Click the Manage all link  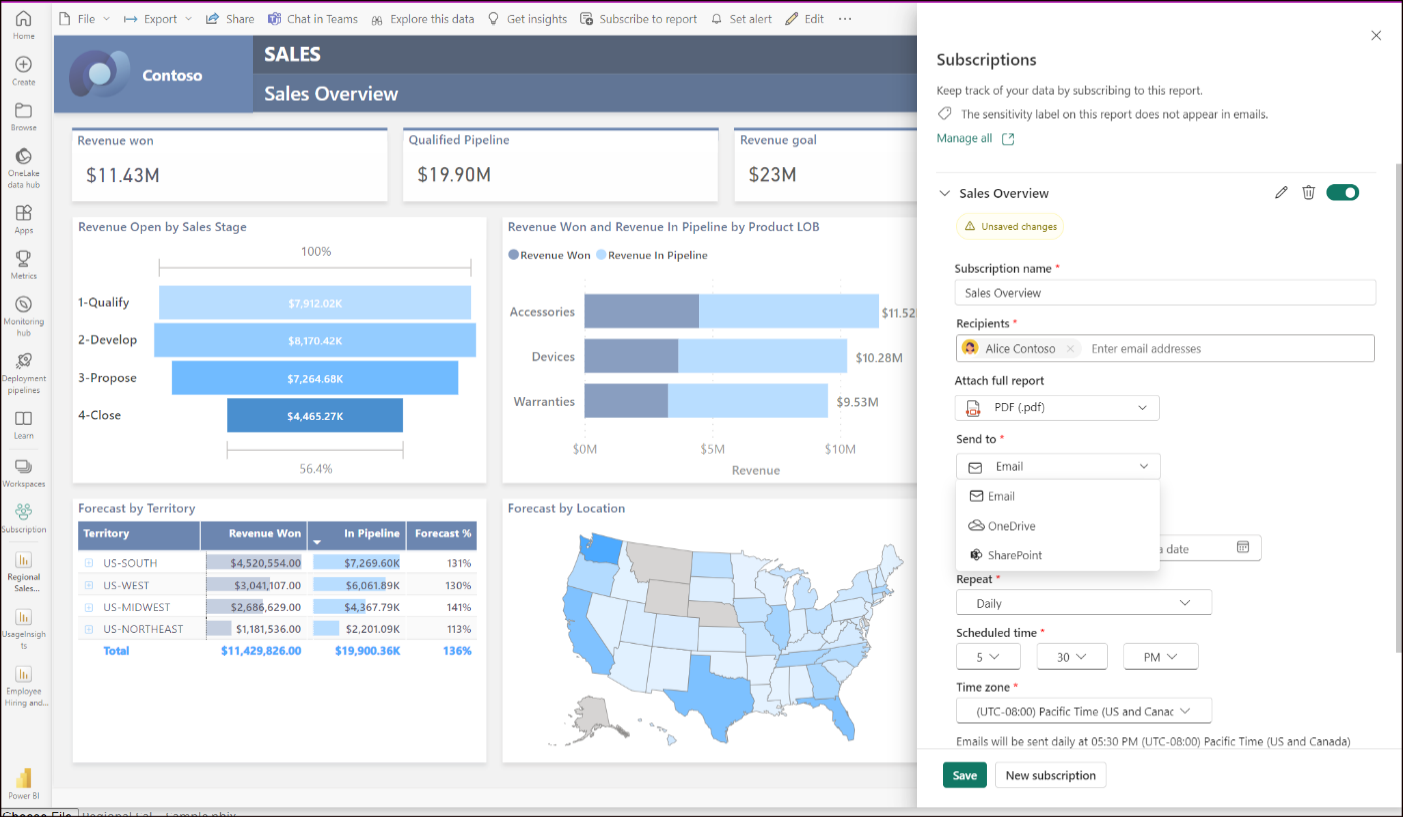tap(964, 139)
